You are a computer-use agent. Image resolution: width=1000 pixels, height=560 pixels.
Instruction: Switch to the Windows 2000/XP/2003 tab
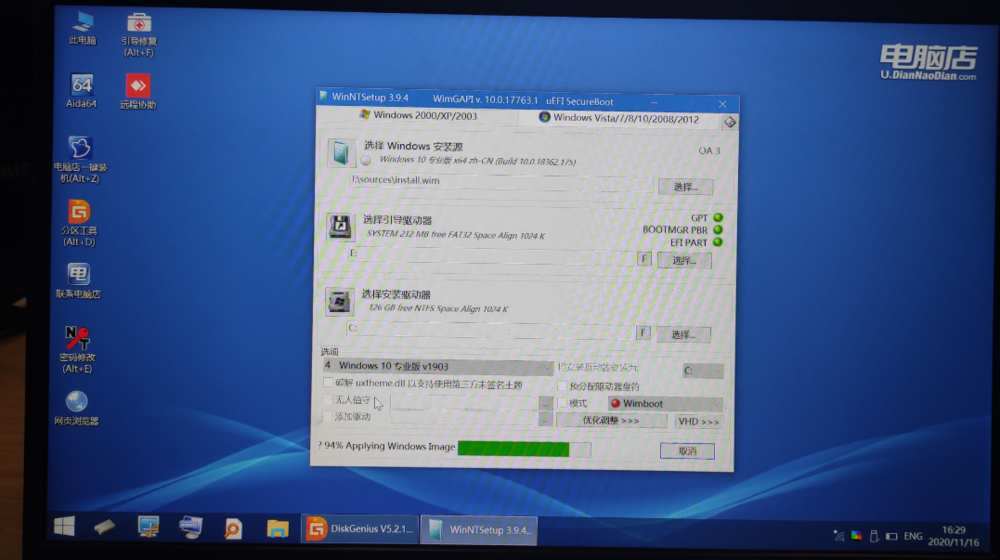[418, 115]
